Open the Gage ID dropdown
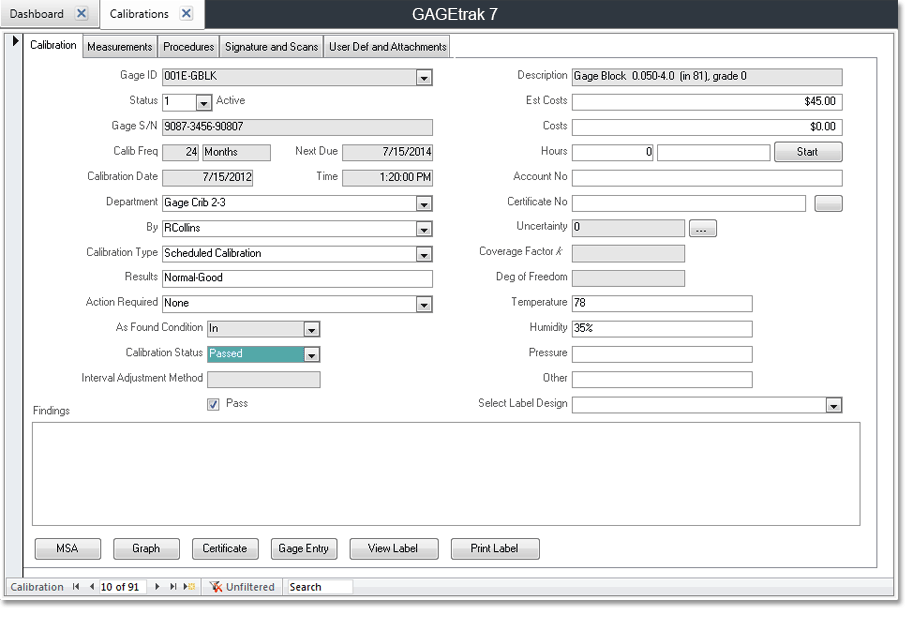This screenshot has width=917, height=617. tap(424, 76)
